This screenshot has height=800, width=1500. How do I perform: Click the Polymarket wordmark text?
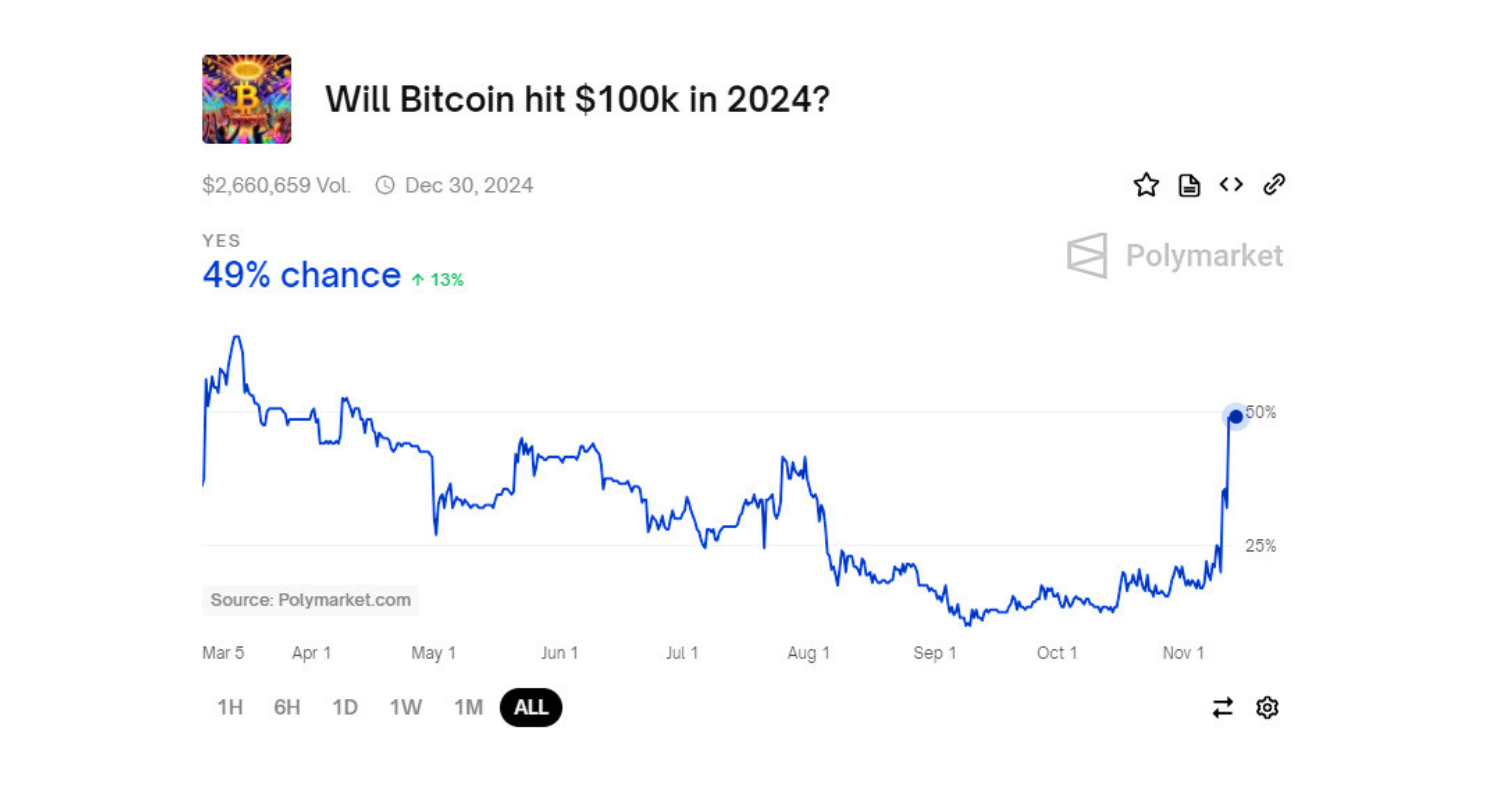tap(1204, 256)
